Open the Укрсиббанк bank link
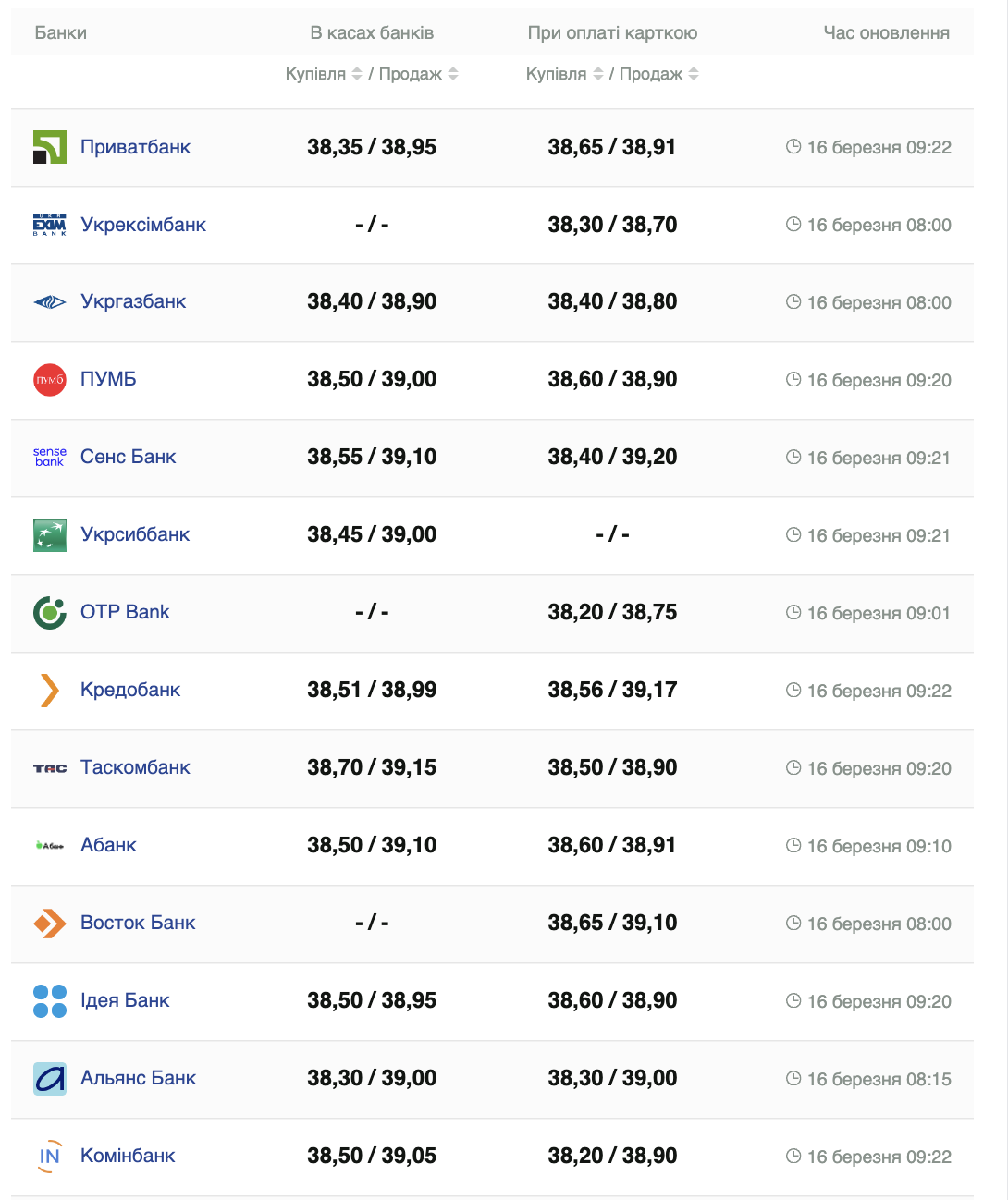The height and width of the screenshot is (1200, 1008). pos(135,534)
